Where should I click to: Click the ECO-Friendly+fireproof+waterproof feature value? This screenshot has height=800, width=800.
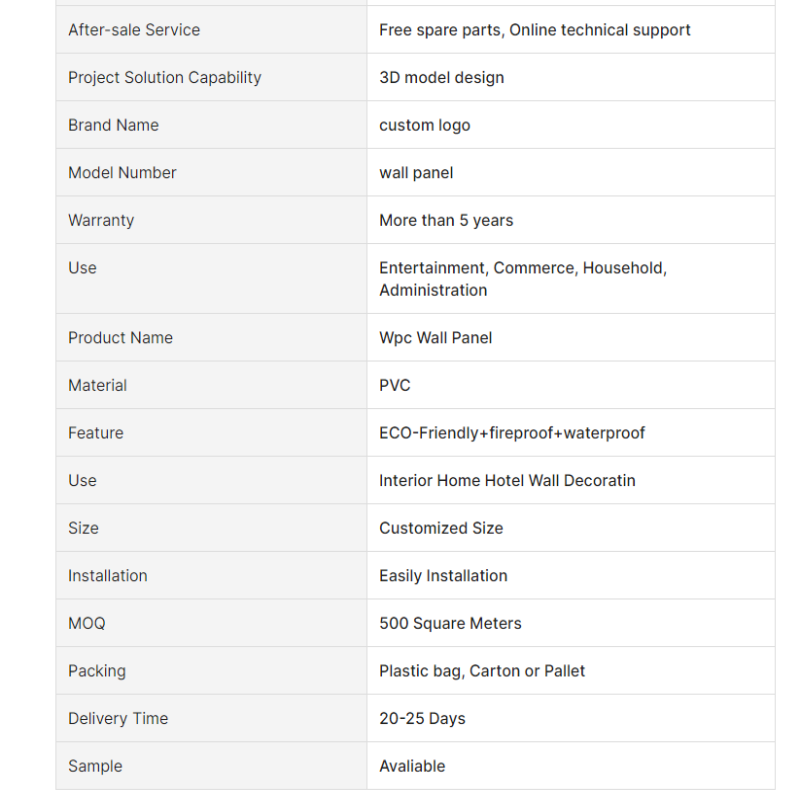(x=512, y=433)
